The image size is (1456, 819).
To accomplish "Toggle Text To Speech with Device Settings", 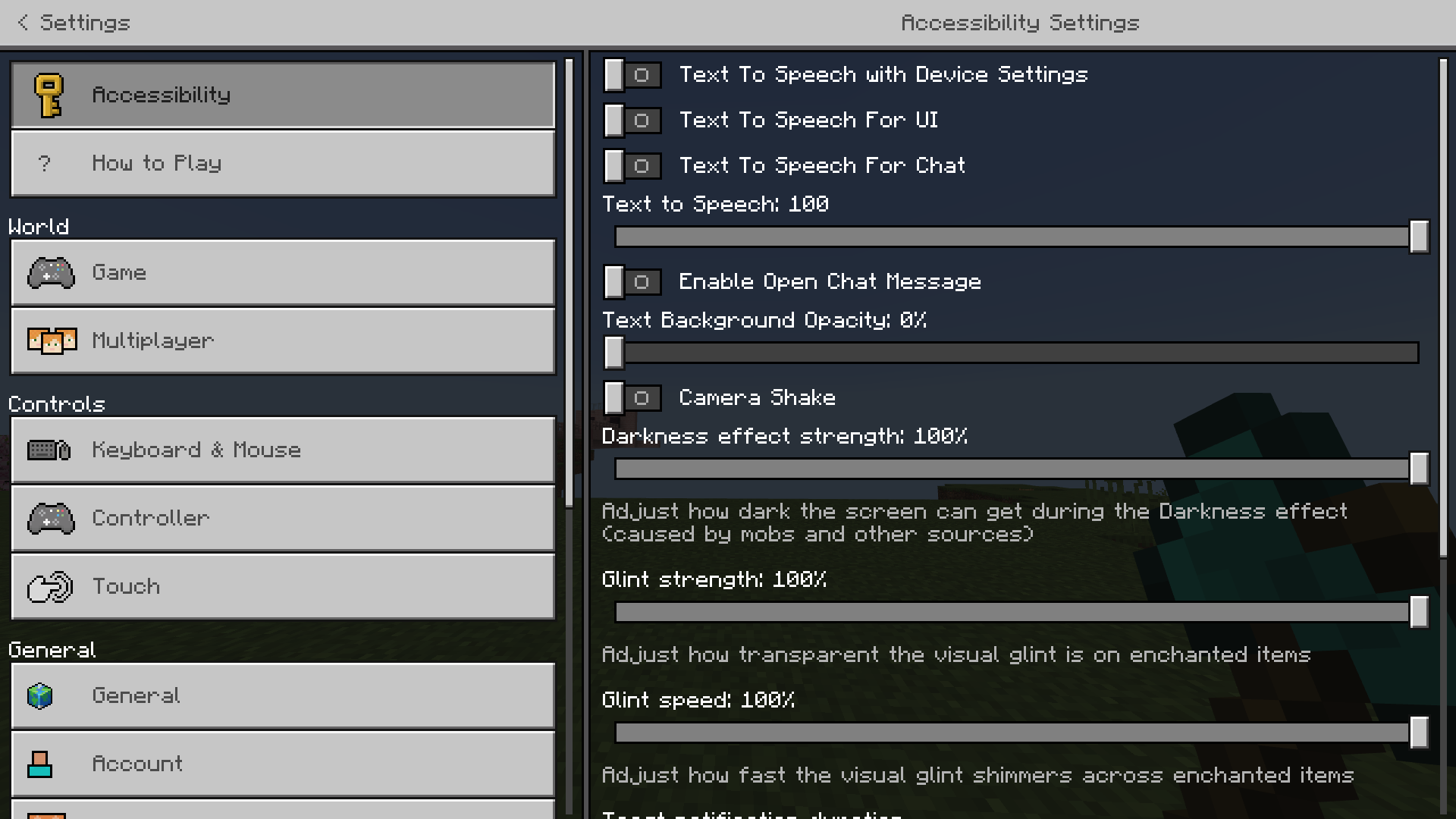I will coord(632,75).
